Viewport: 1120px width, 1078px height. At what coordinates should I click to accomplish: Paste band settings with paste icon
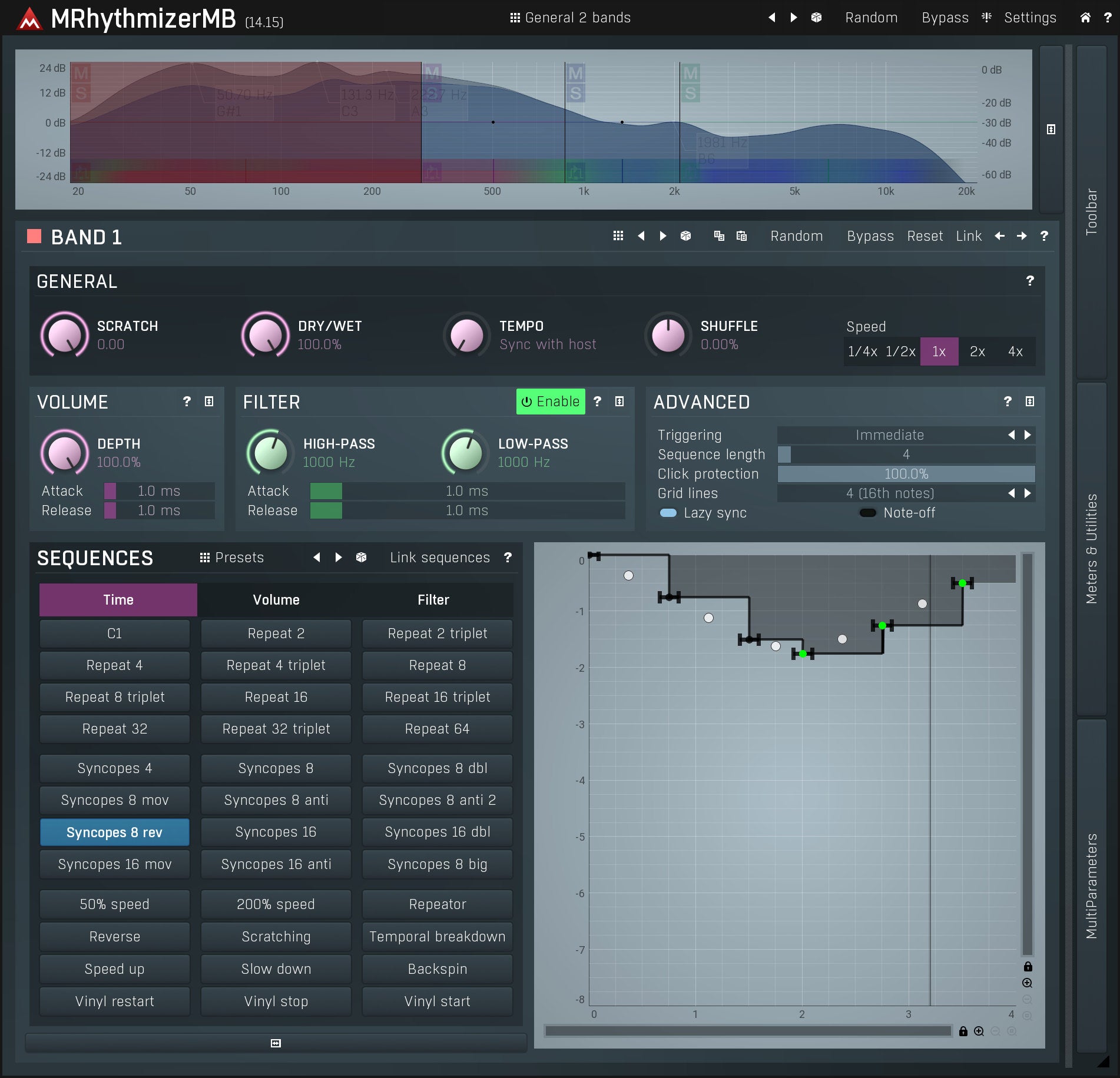(x=741, y=236)
